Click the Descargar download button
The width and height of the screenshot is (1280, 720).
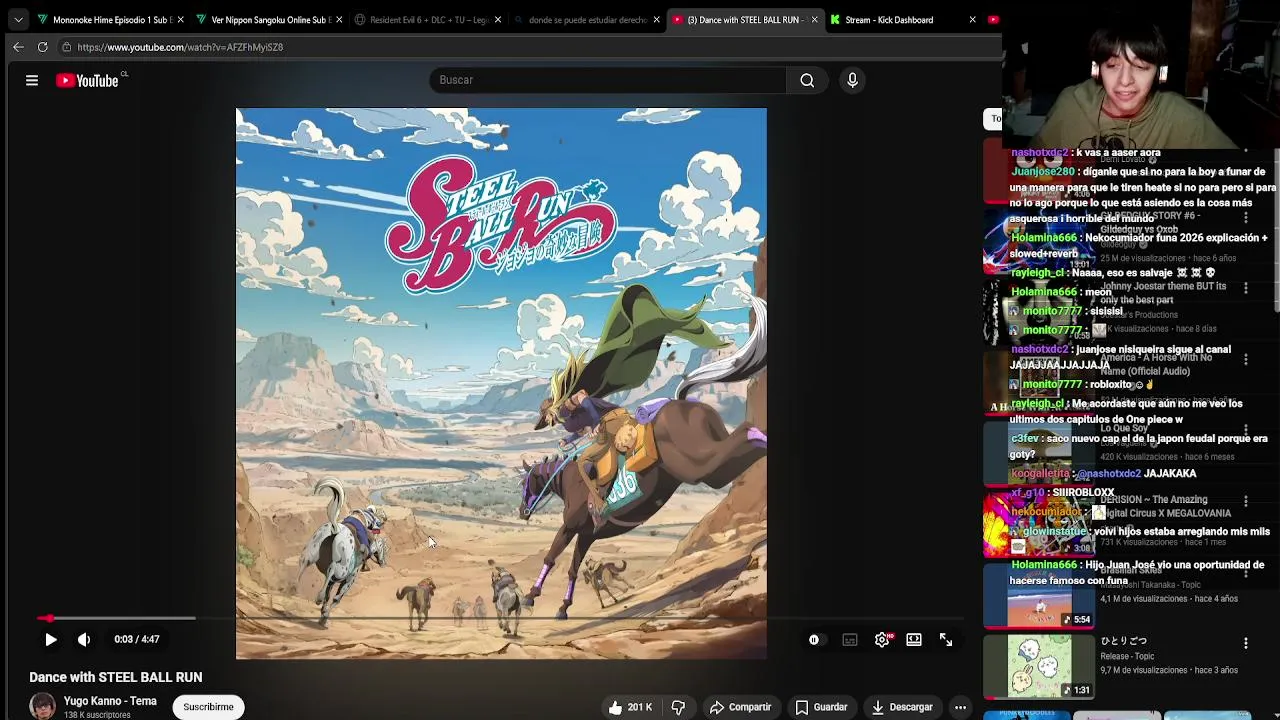[x=902, y=707]
